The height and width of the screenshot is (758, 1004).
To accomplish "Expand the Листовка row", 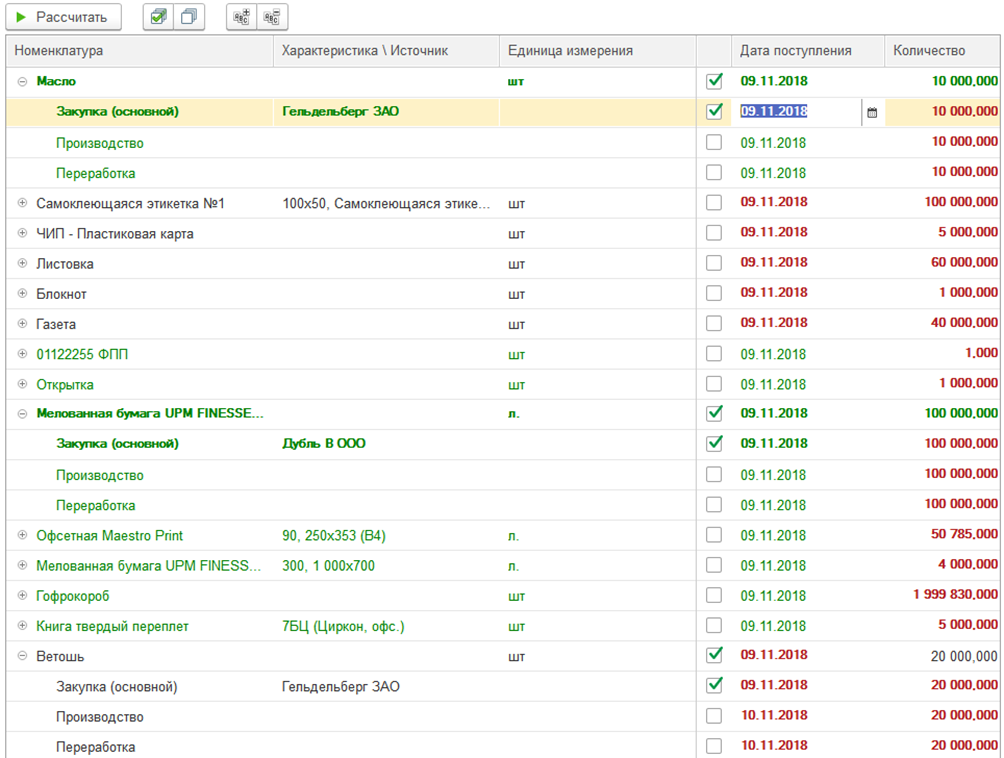I will (x=22, y=264).
